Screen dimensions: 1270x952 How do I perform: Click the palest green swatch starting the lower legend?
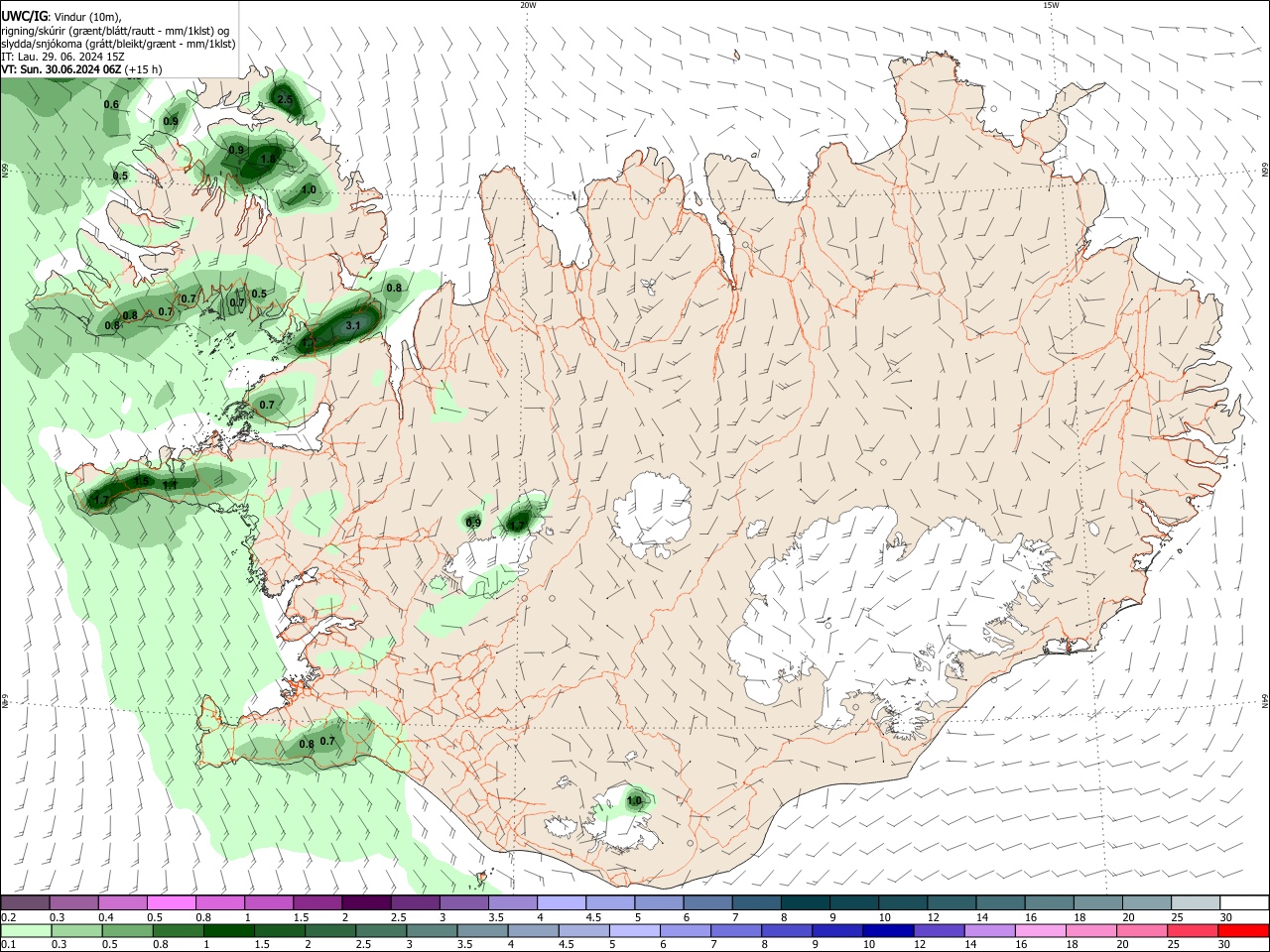pyautogui.click(x=25, y=930)
